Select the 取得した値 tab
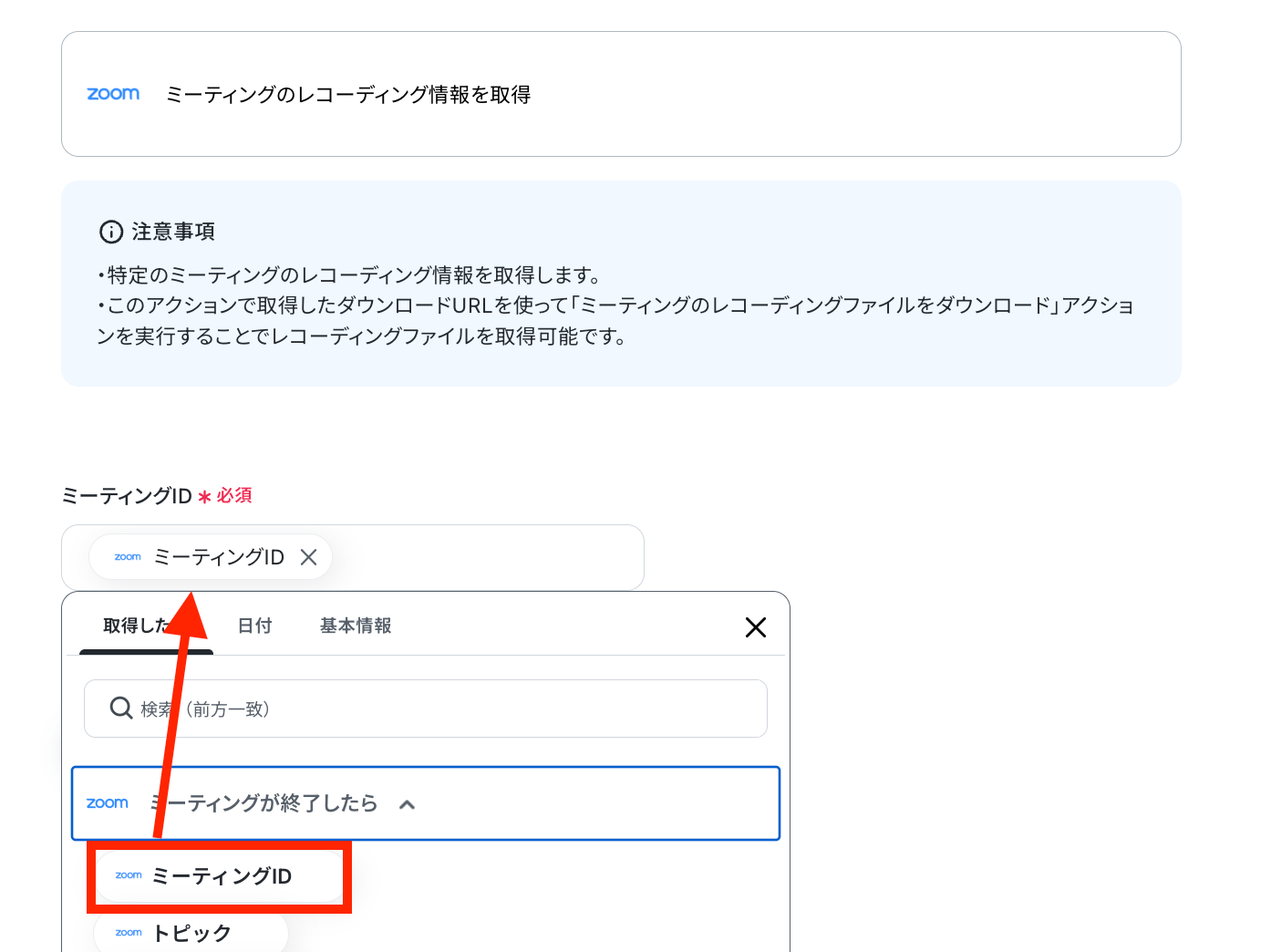The height and width of the screenshot is (952, 1271). 146,626
